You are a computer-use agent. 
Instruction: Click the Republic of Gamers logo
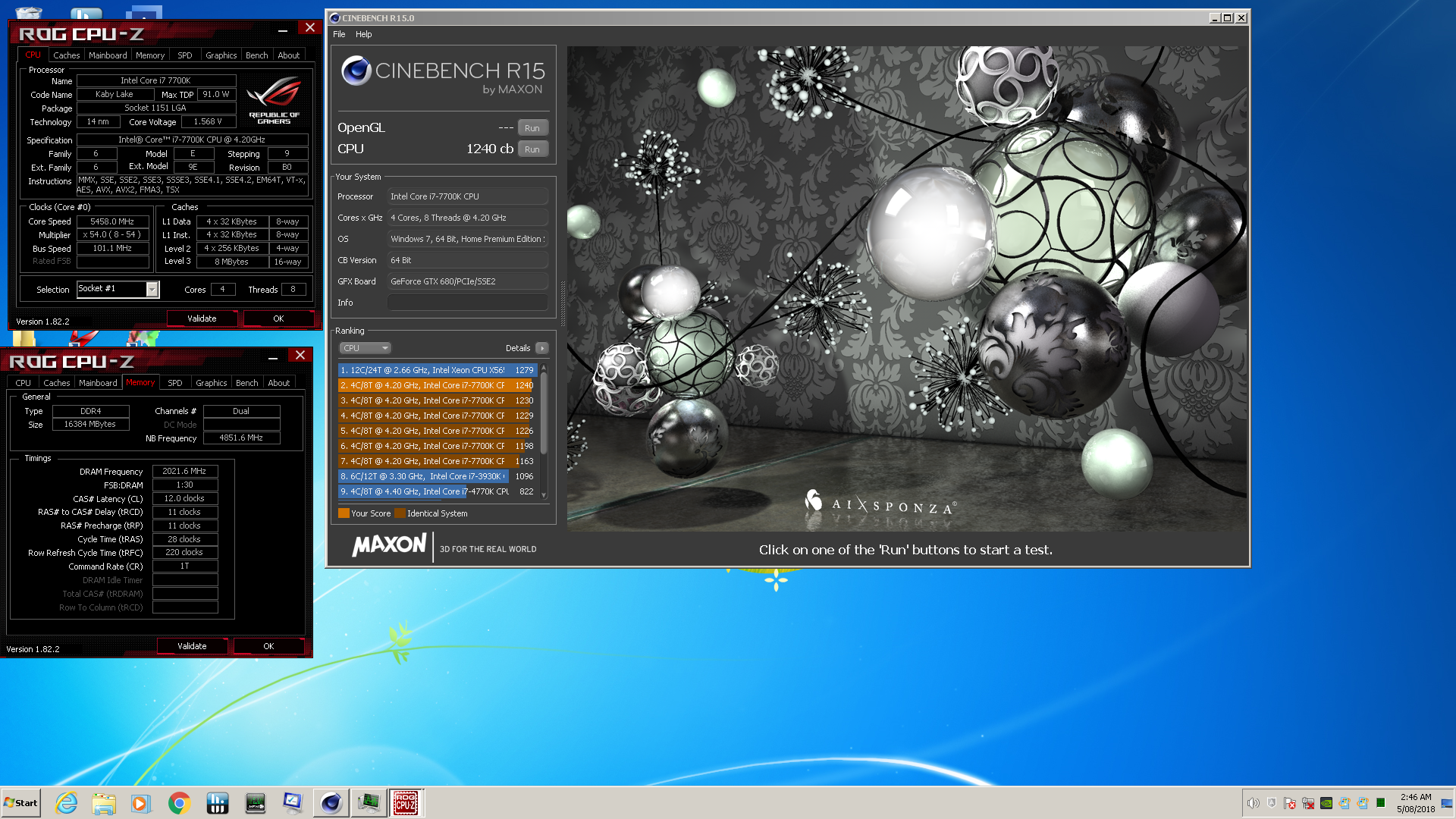(274, 100)
